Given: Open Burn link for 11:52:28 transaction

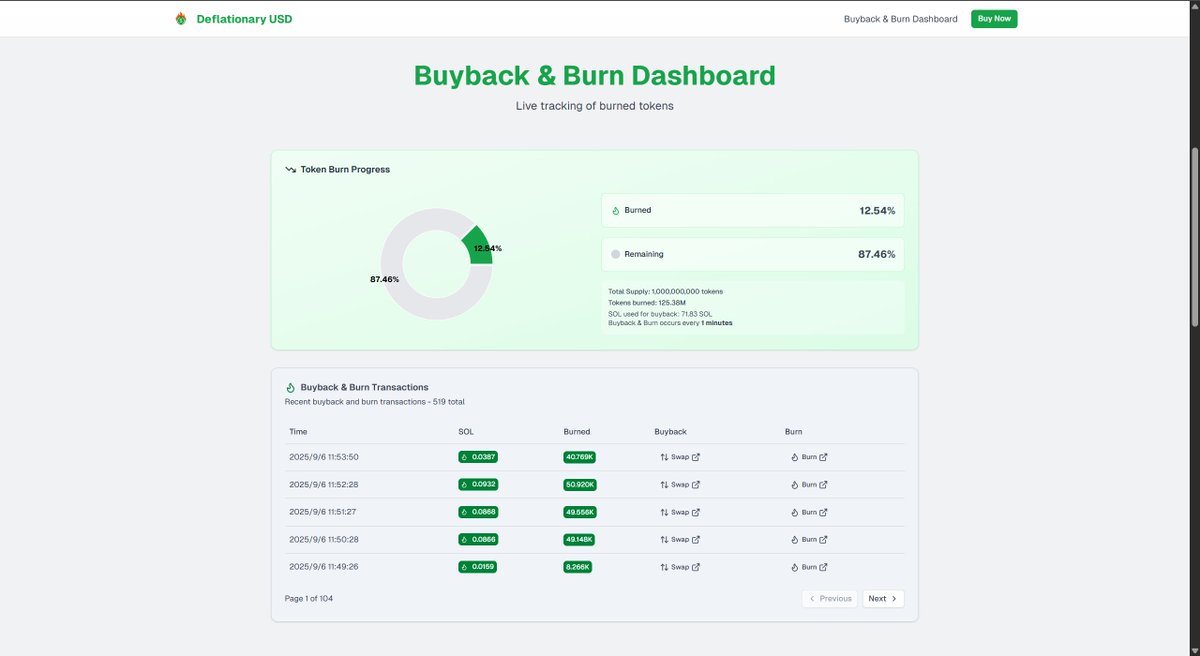Looking at the screenshot, I should click(x=809, y=485).
